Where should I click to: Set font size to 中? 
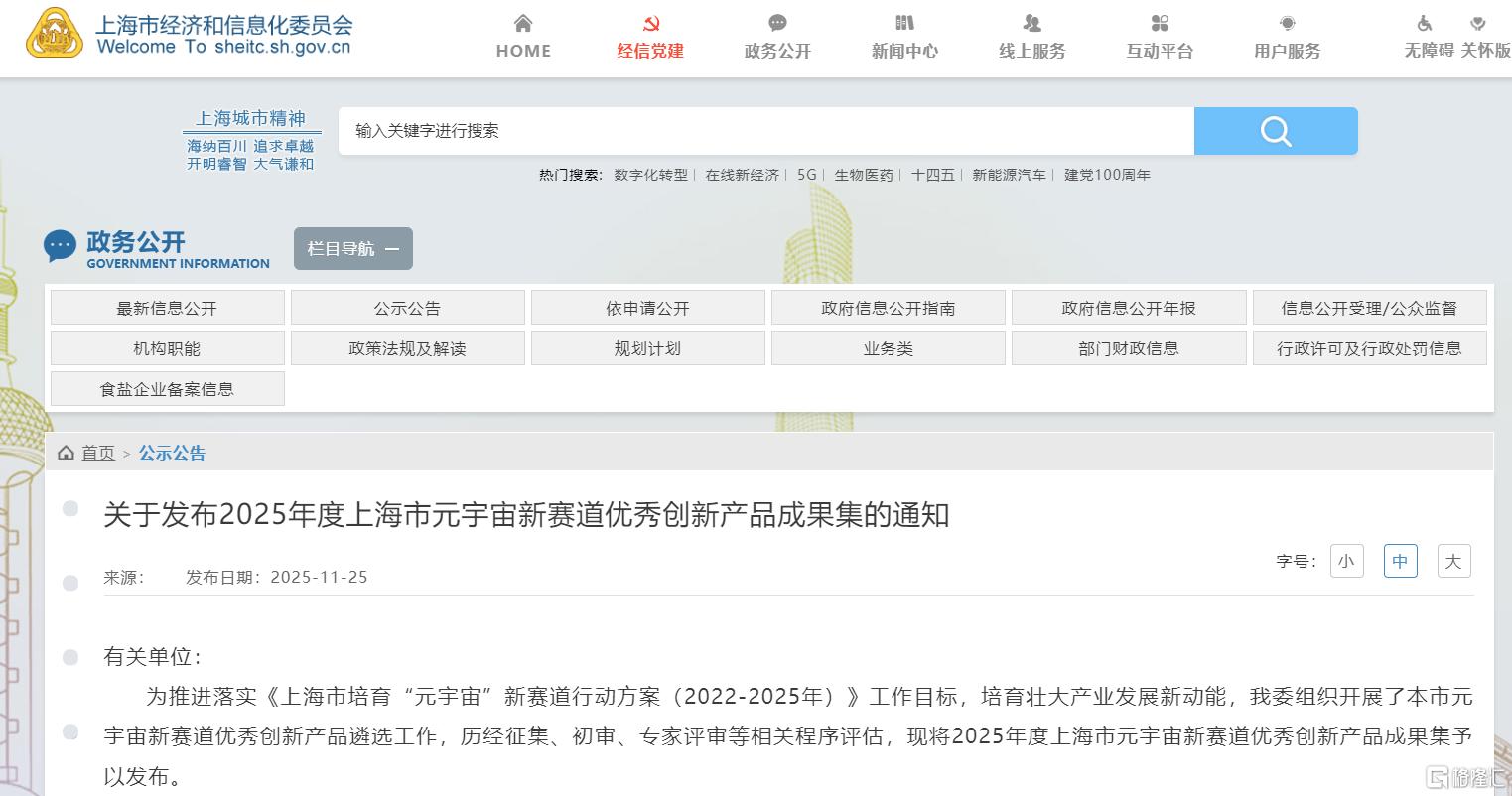click(1400, 562)
